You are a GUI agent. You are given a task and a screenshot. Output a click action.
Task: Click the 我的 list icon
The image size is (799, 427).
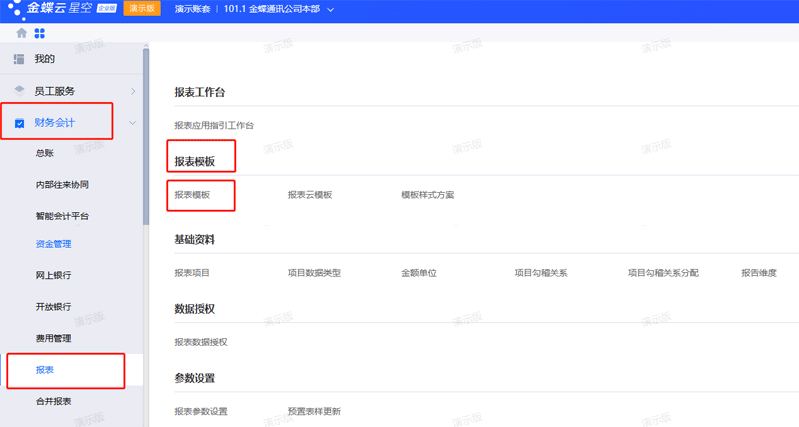[x=19, y=59]
